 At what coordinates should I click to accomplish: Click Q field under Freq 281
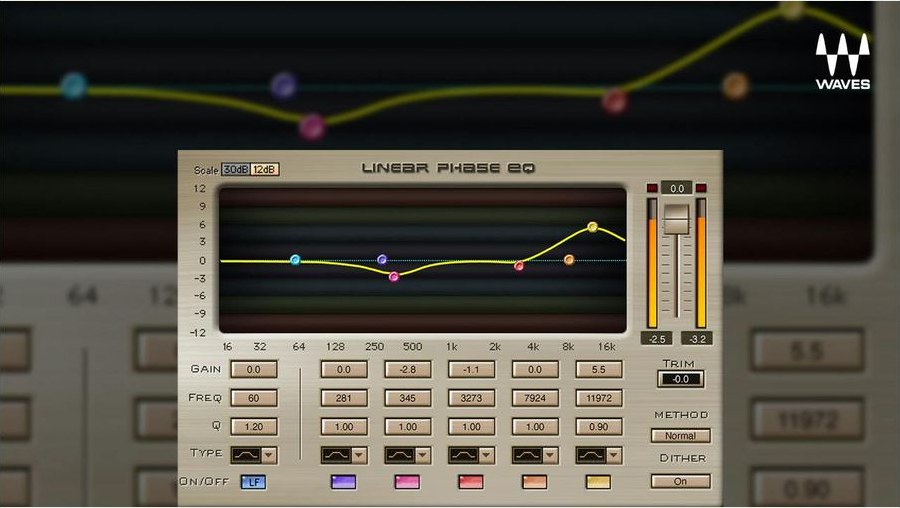[344, 426]
